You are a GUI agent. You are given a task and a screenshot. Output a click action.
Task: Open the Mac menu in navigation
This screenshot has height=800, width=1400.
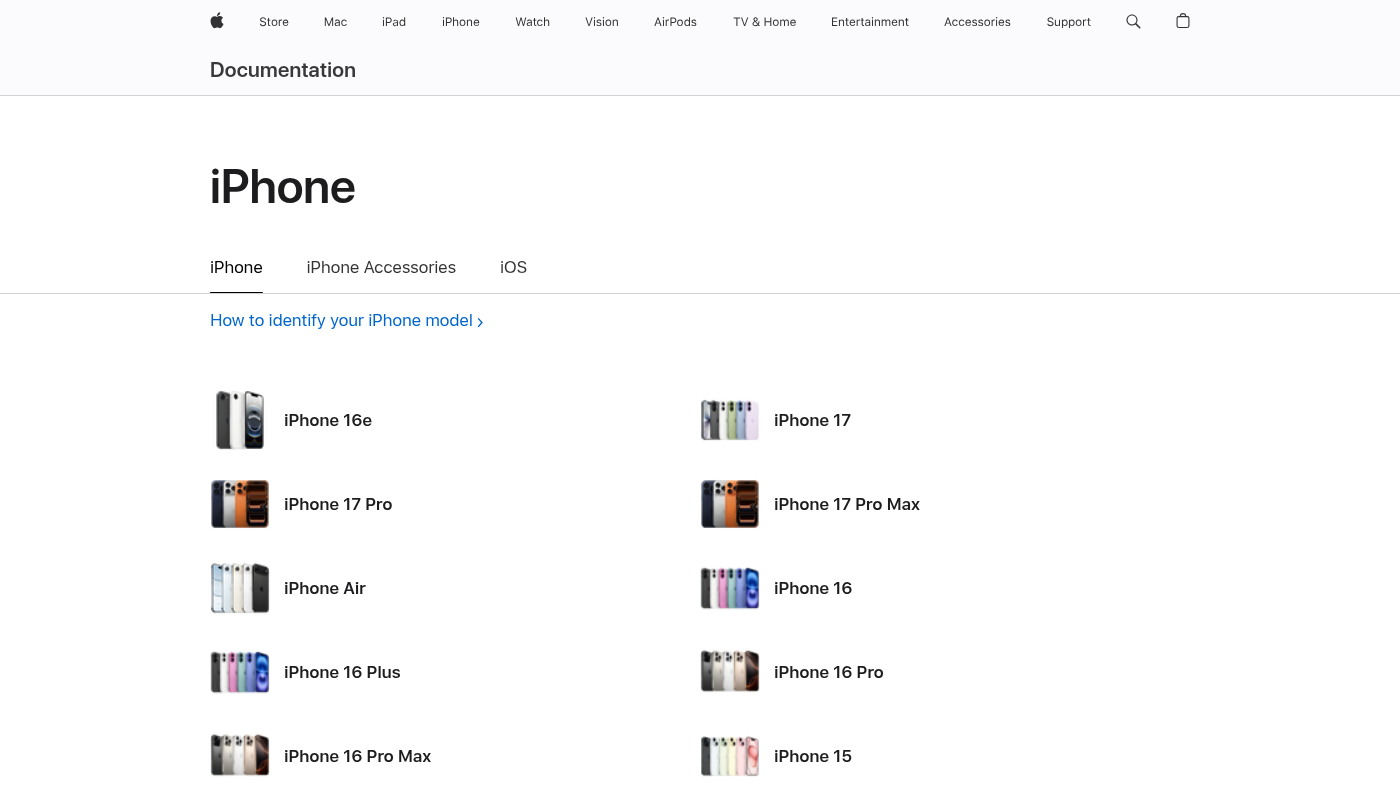[x=335, y=22]
